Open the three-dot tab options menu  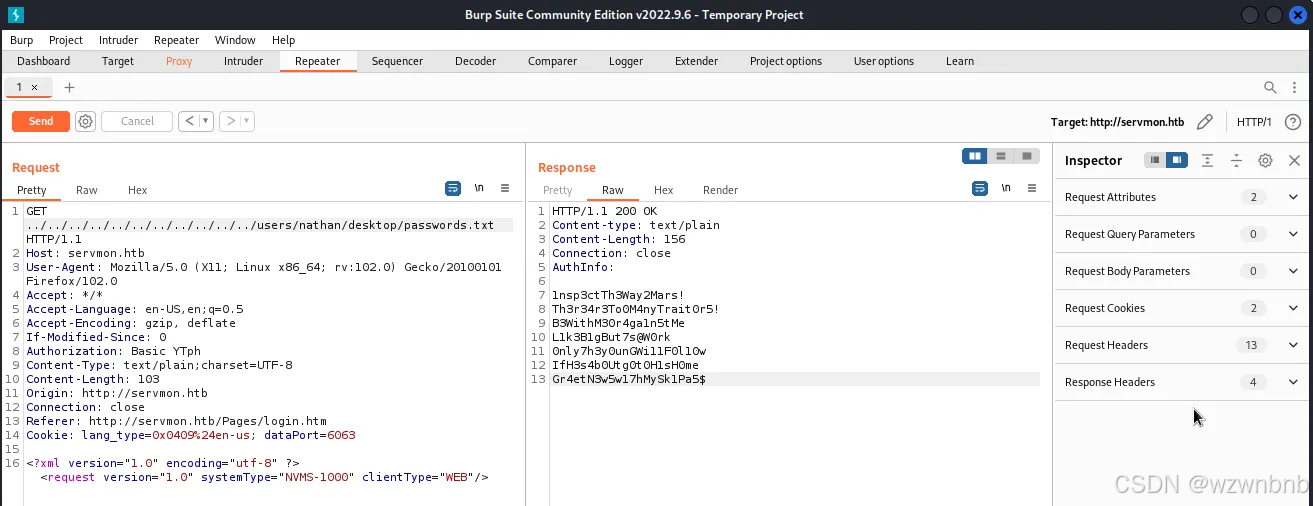1295,88
